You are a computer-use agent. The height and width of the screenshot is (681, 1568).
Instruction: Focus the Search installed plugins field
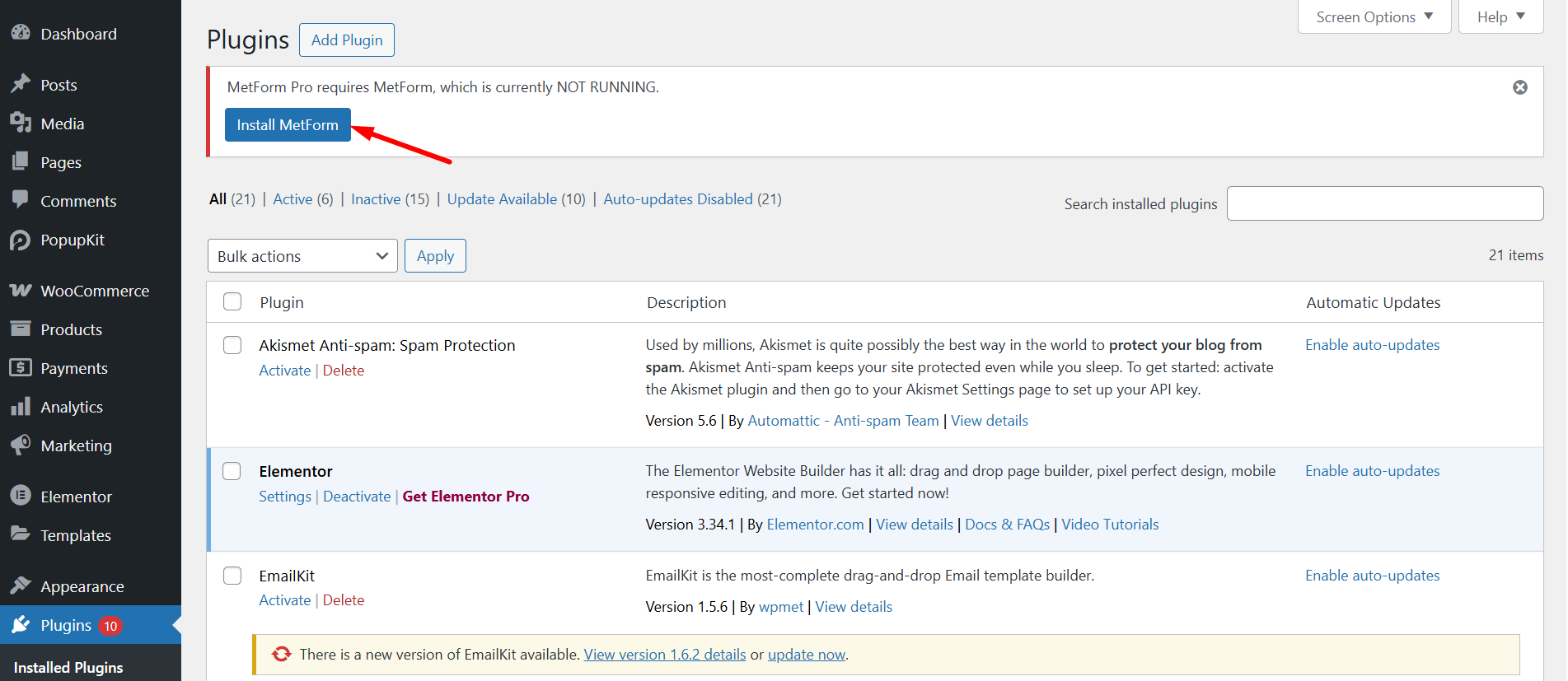(x=1384, y=203)
